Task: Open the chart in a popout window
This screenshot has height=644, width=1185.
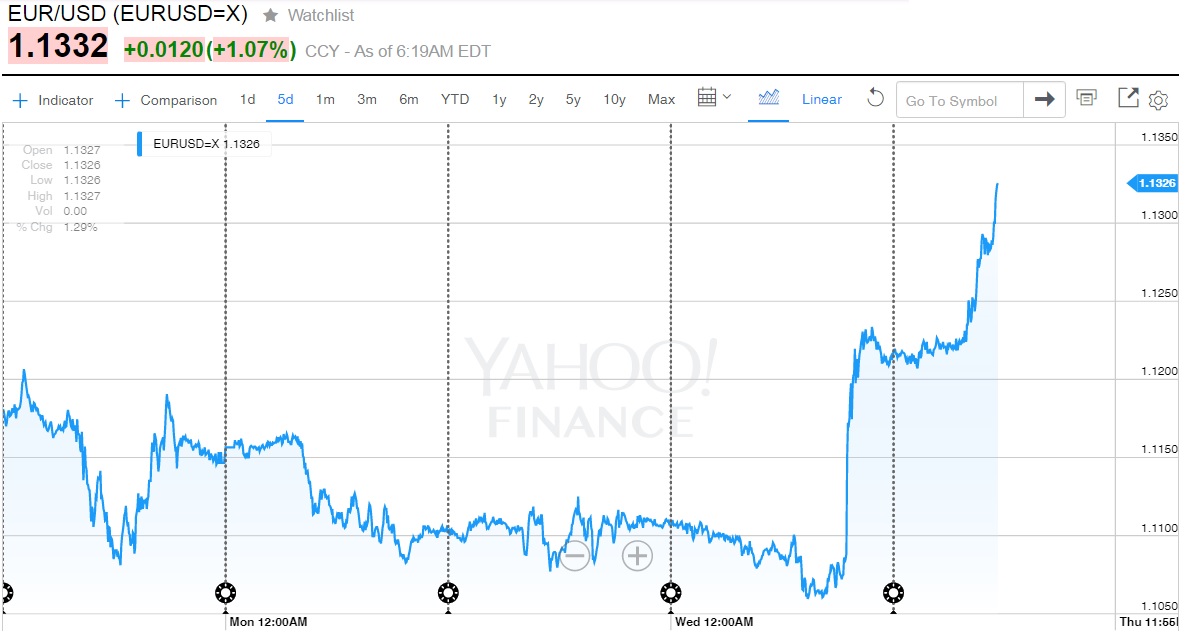Action: [x=1128, y=98]
